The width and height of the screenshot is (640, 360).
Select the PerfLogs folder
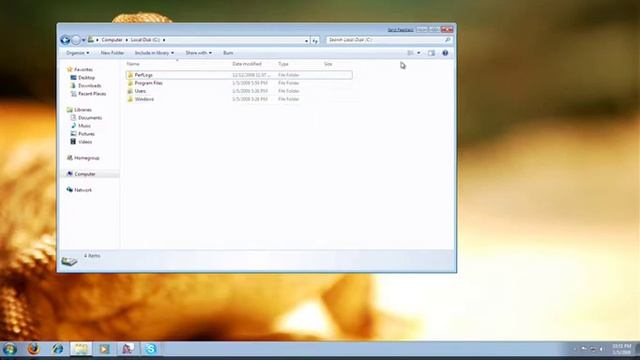pyautogui.click(x=239, y=75)
